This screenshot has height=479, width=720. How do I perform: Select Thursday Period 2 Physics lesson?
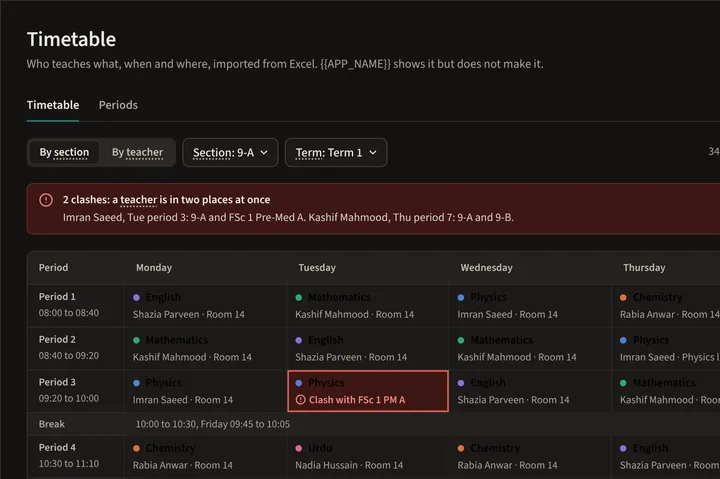[666, 349]
